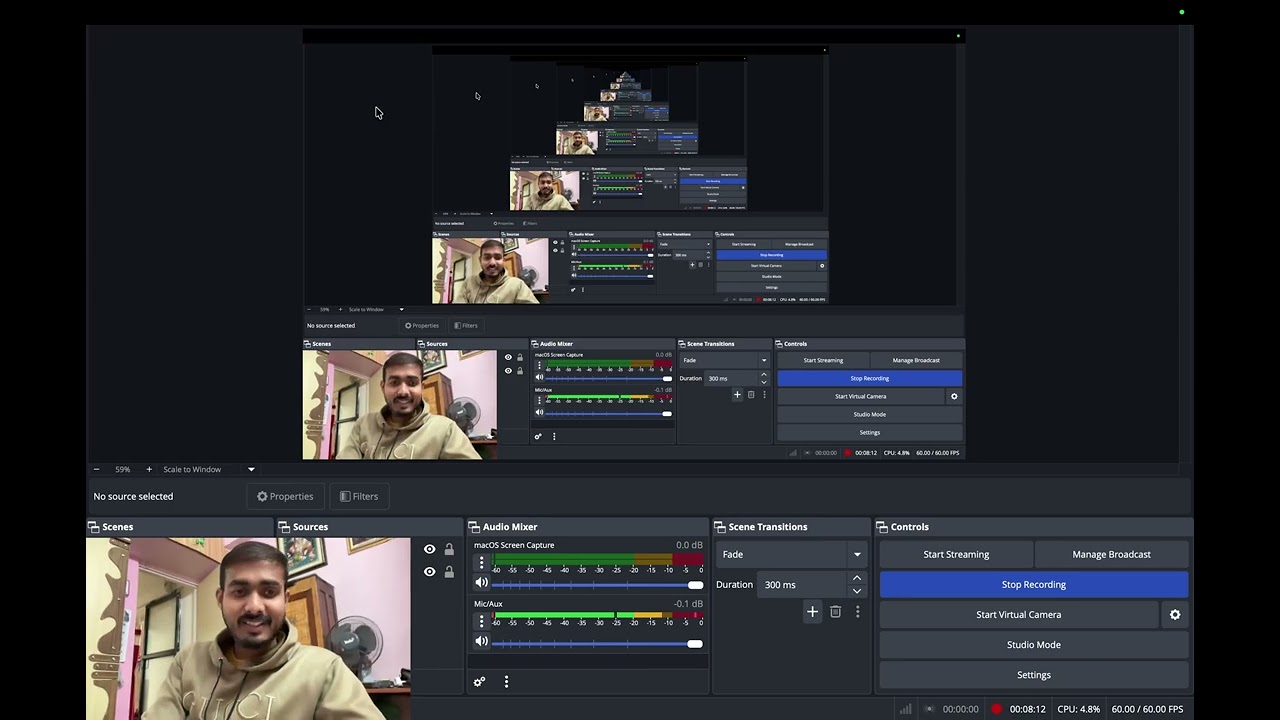This screenshot has height=720, width=1280.
Task: Click the main red recording dot status icon
Action: pyautogui.click(x=996, y=709)
